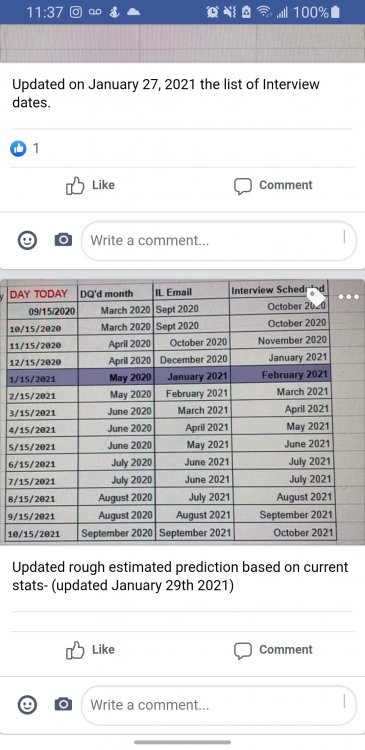
Task: Open the interview schedule table photo
Action: pos(182,412)
